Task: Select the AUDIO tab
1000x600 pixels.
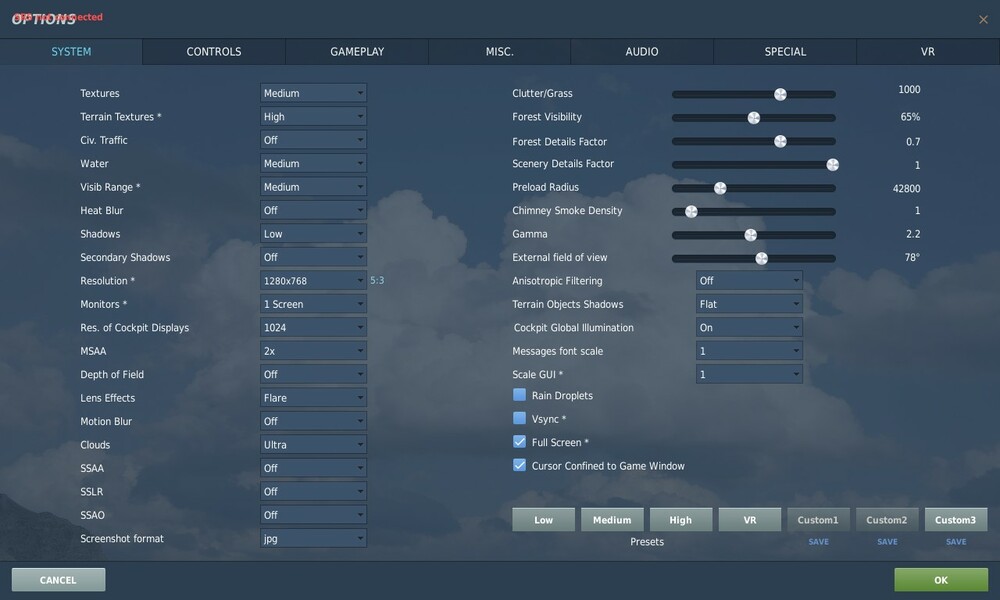Action: (642, 52)
